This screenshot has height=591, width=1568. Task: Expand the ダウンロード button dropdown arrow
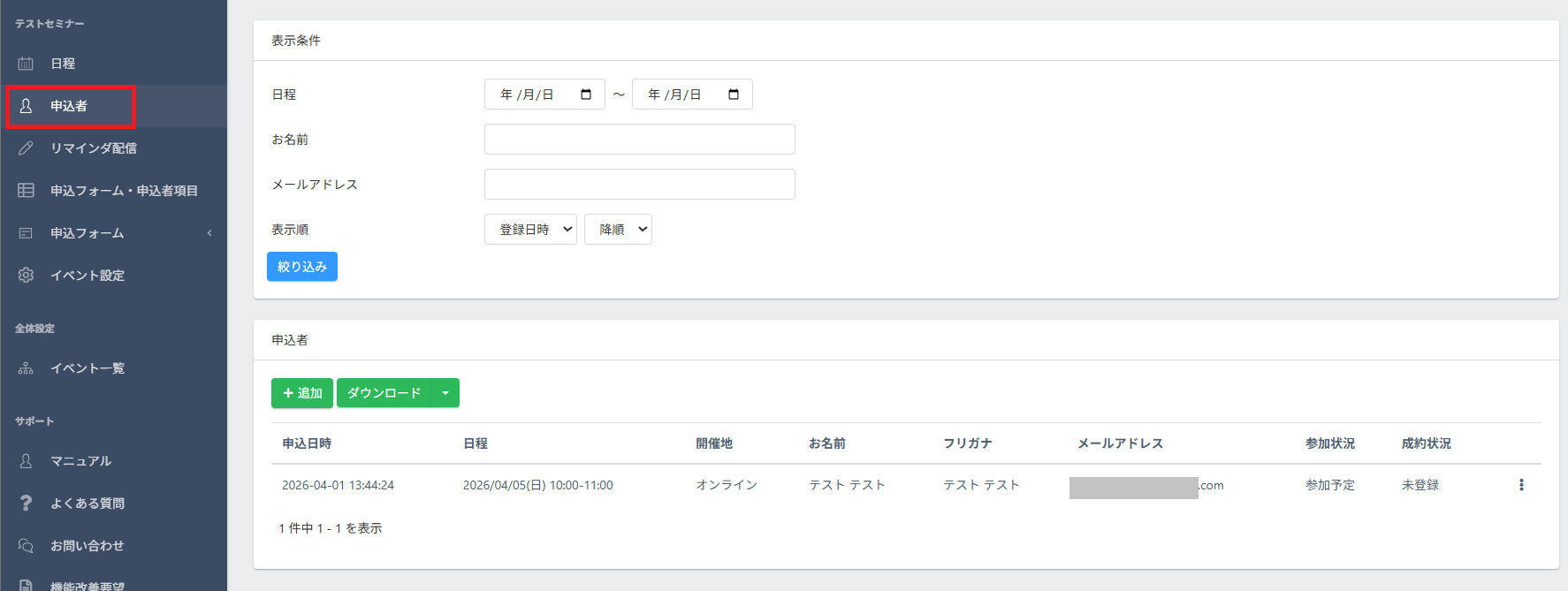coord(445,393)
